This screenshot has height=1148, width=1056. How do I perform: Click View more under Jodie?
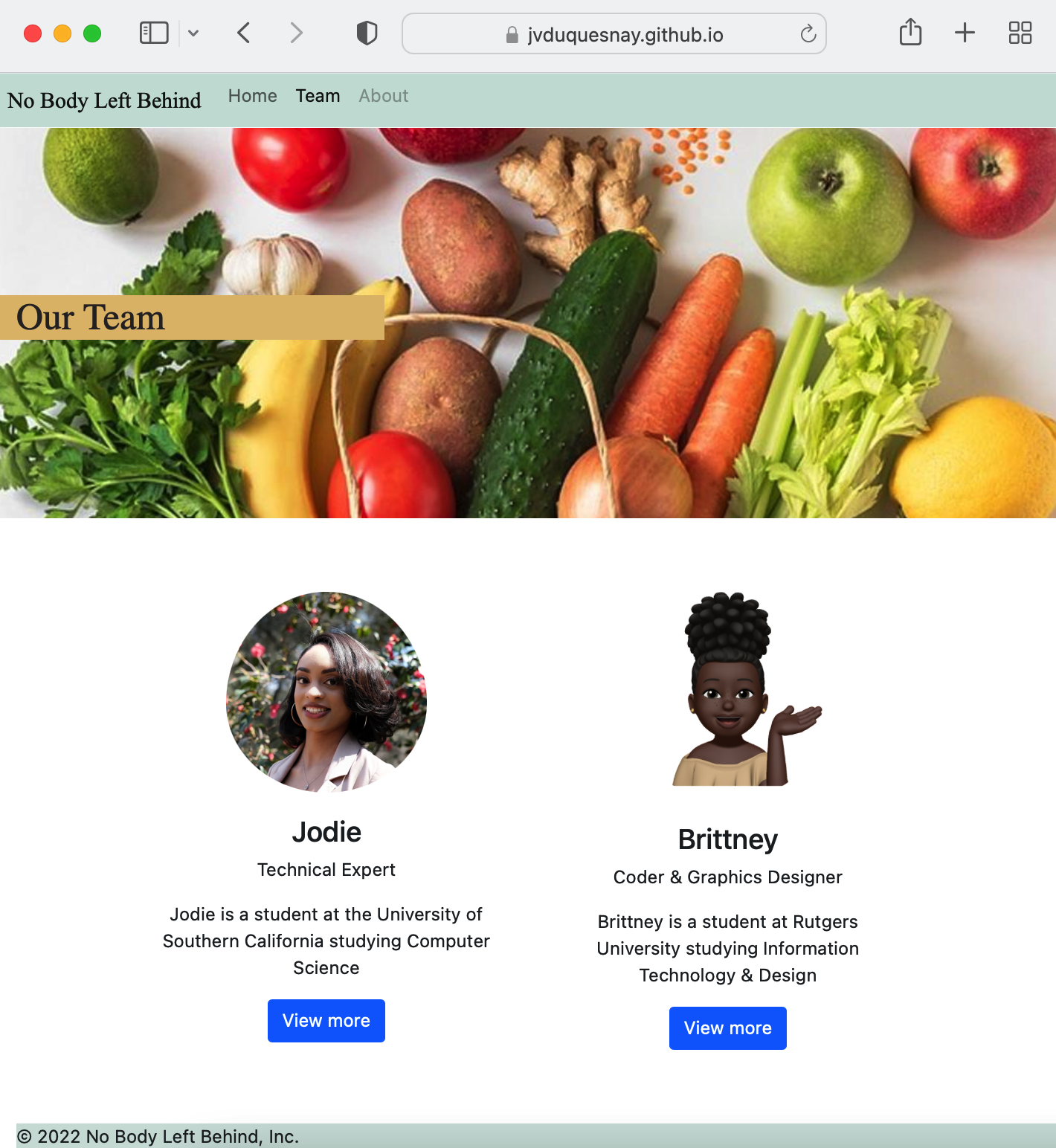(326, 1021)
